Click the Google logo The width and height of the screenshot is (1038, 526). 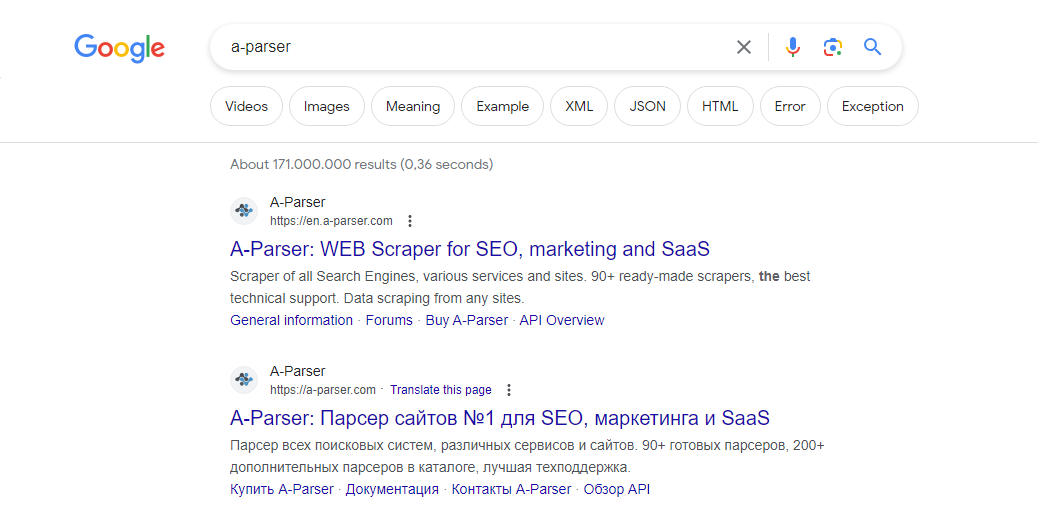pos(119,48)
